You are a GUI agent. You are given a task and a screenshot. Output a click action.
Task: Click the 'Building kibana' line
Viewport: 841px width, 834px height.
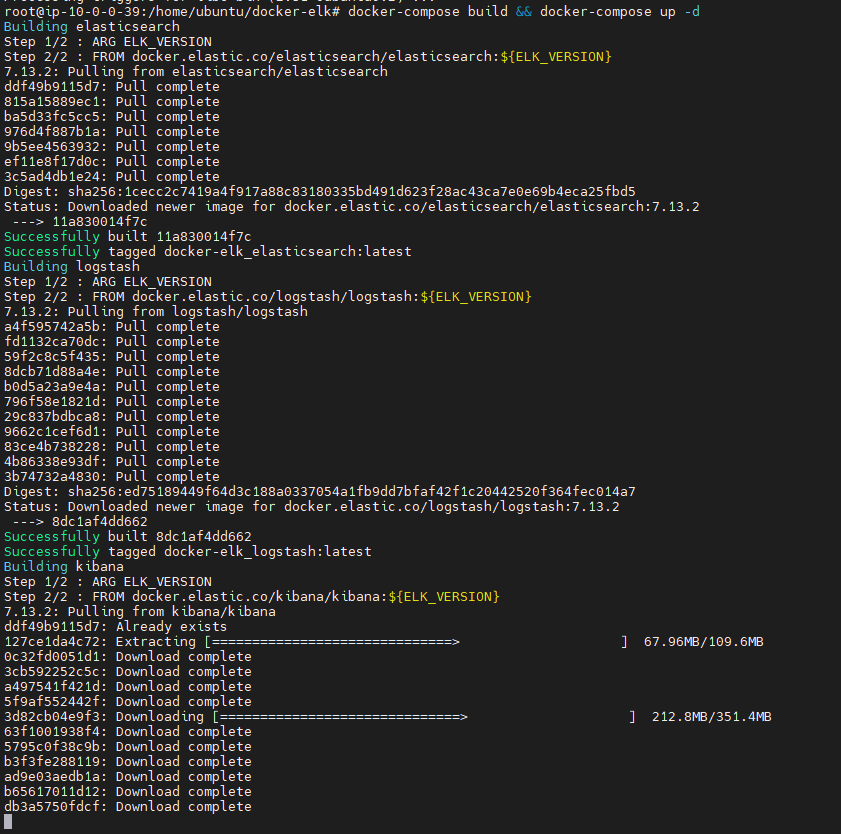pyautogui.click(x=64, y=567)
